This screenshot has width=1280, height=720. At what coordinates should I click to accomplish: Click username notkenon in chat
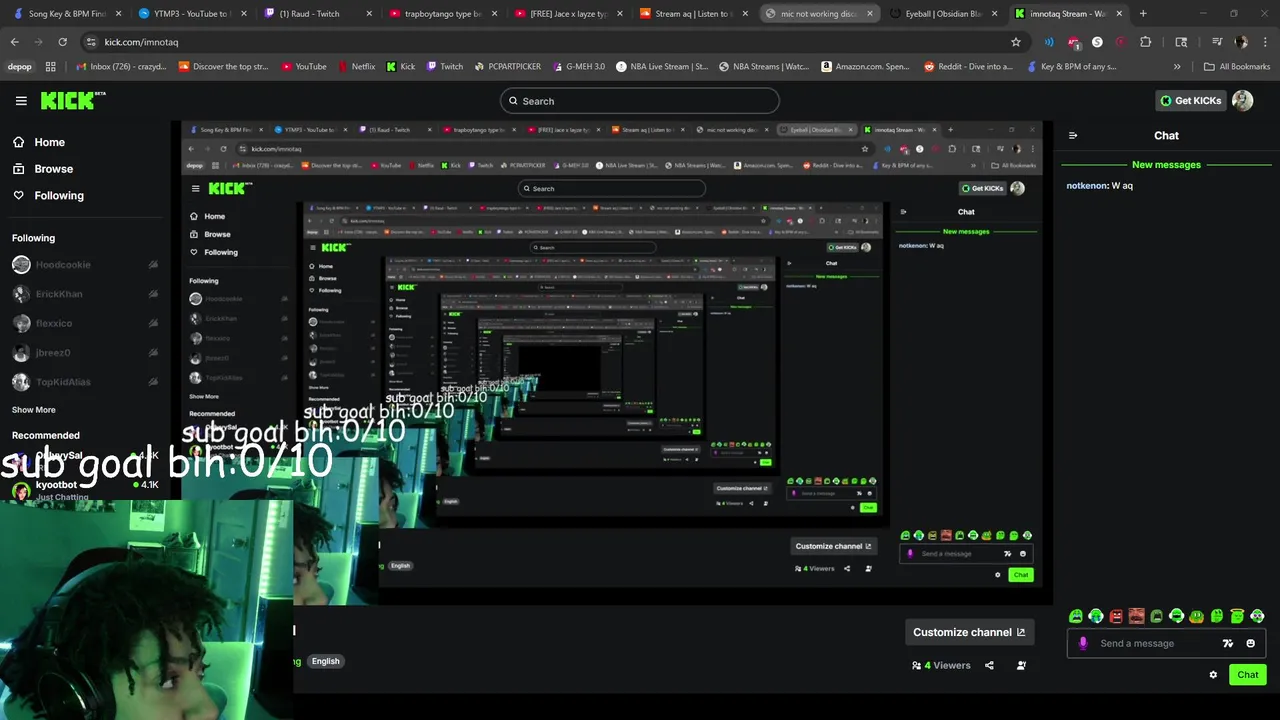1086,186
